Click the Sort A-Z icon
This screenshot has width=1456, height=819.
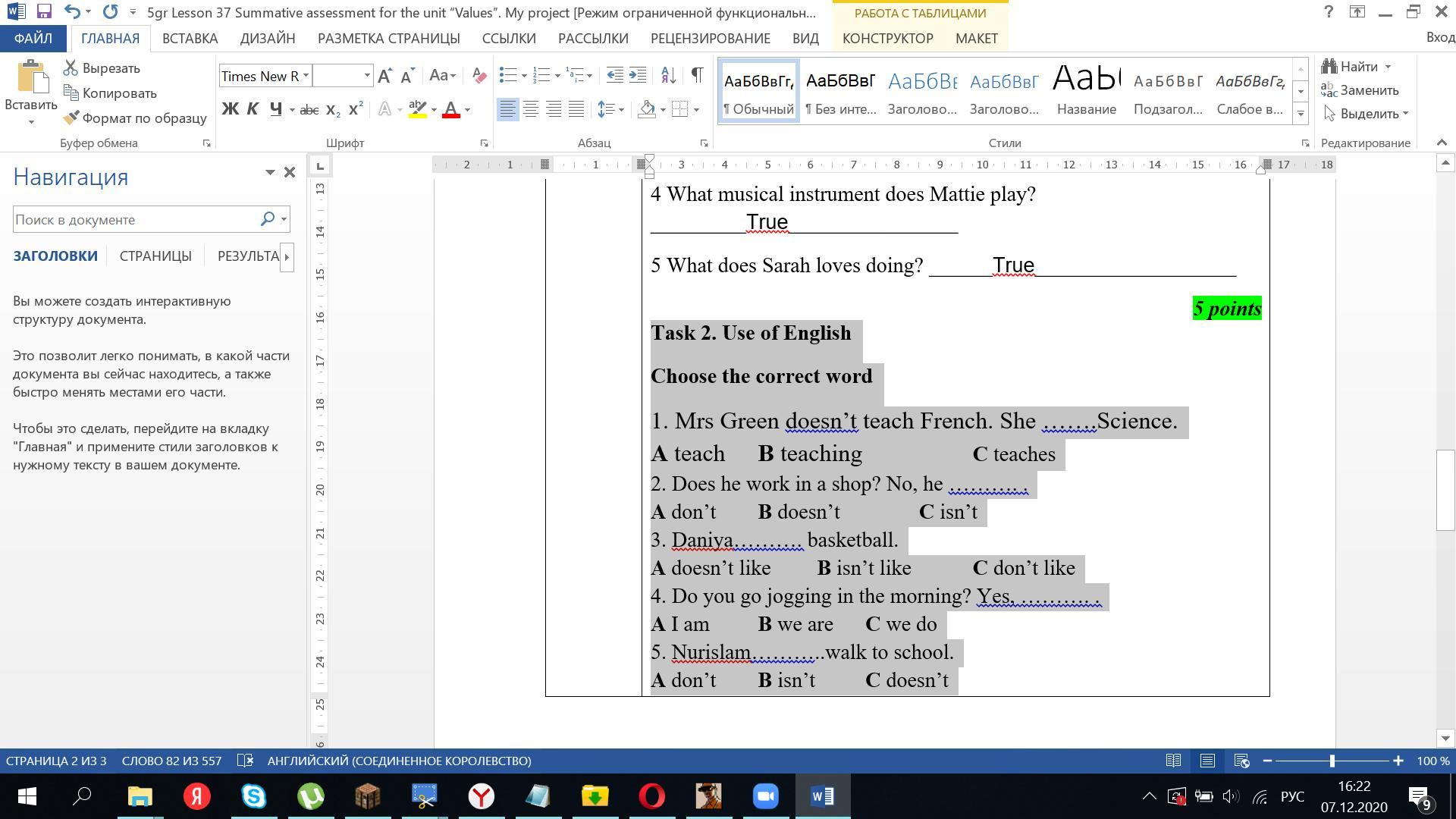[668, 75]
